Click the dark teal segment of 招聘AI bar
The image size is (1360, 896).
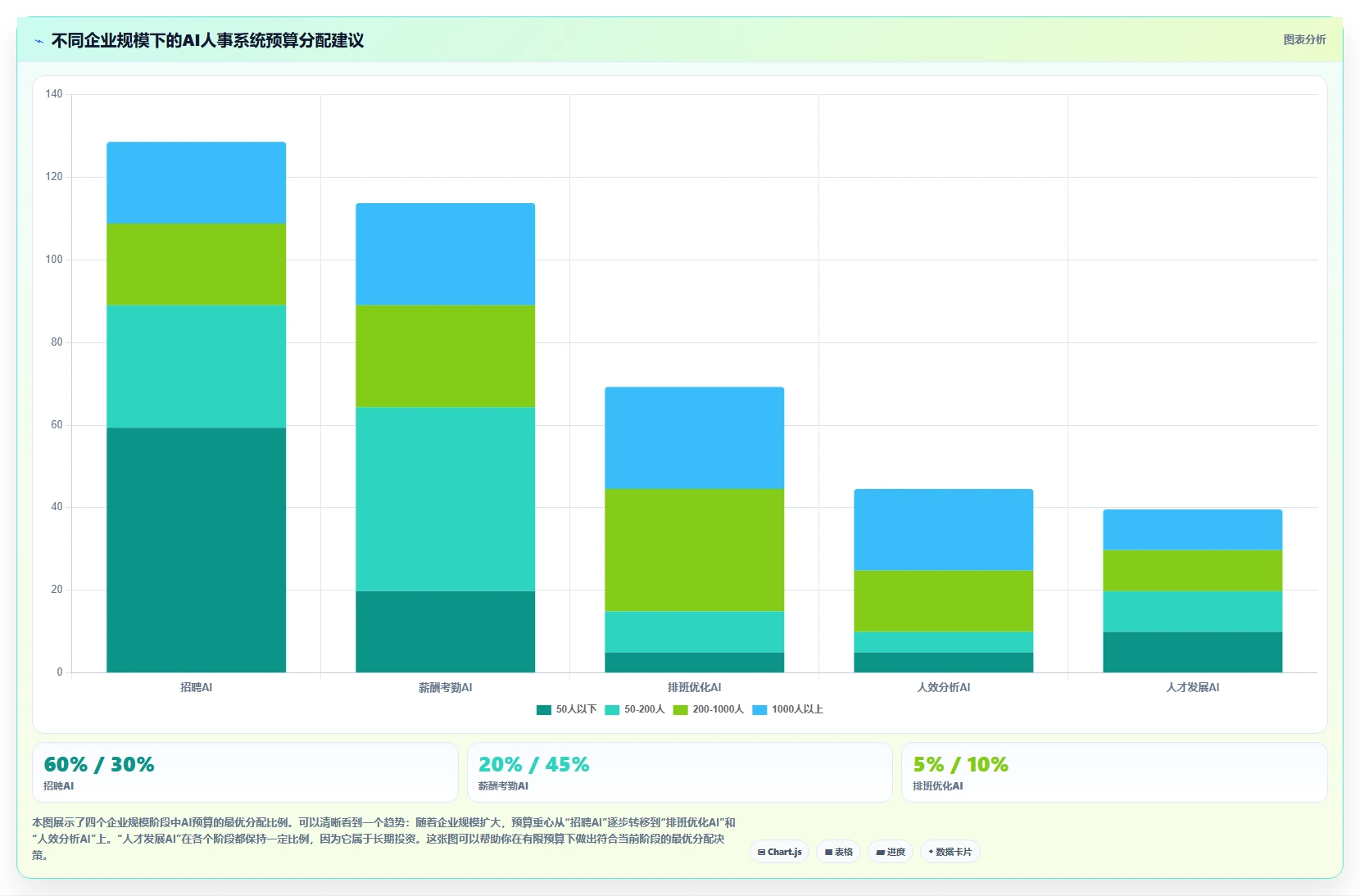pyautogui.click(x=197, y=550)
